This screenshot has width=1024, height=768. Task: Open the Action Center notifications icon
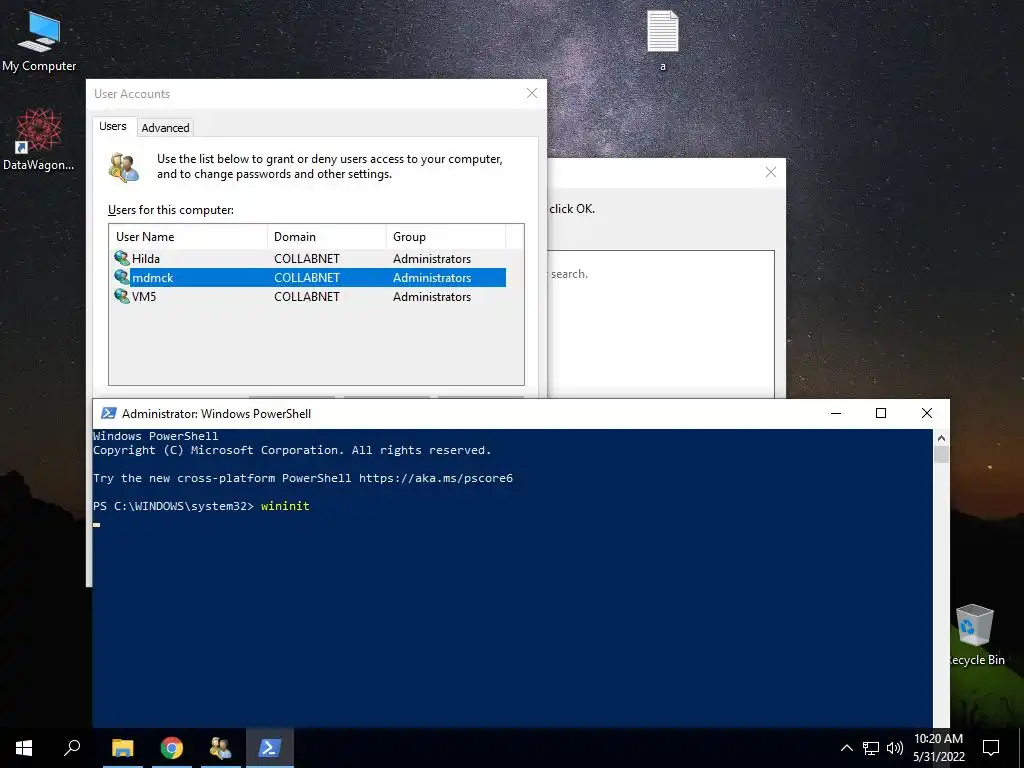click(x=991, y=748)
